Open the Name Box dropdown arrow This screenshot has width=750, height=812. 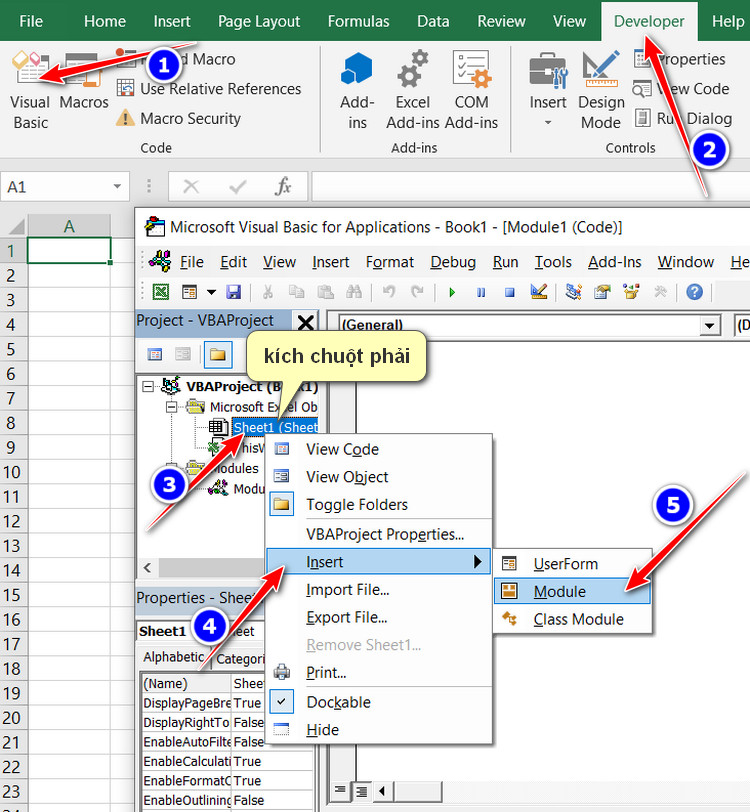click(118, 187)
